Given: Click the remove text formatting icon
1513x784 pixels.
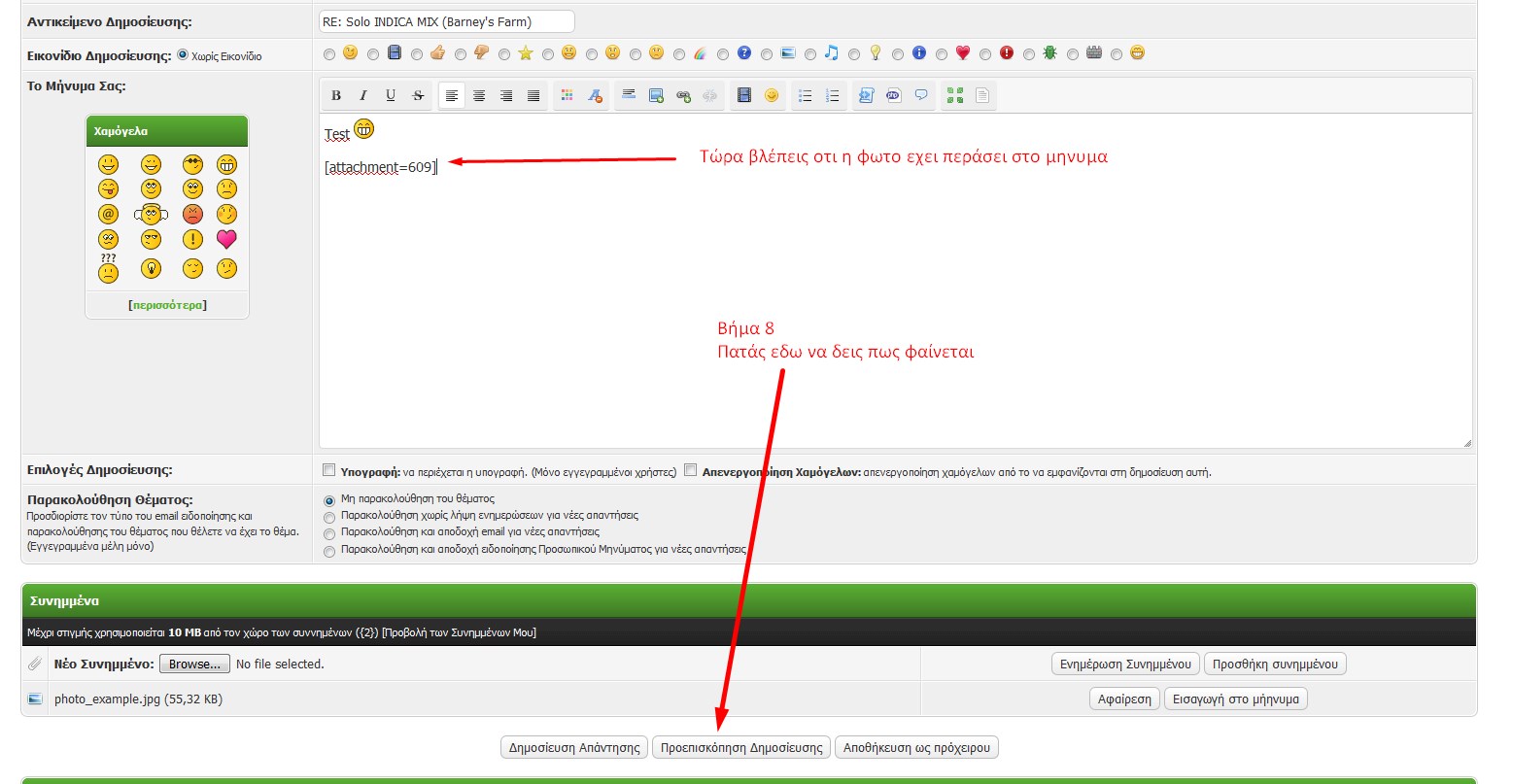Looking at the screenshot, I should pyautogui.click(x=595, y=95).
